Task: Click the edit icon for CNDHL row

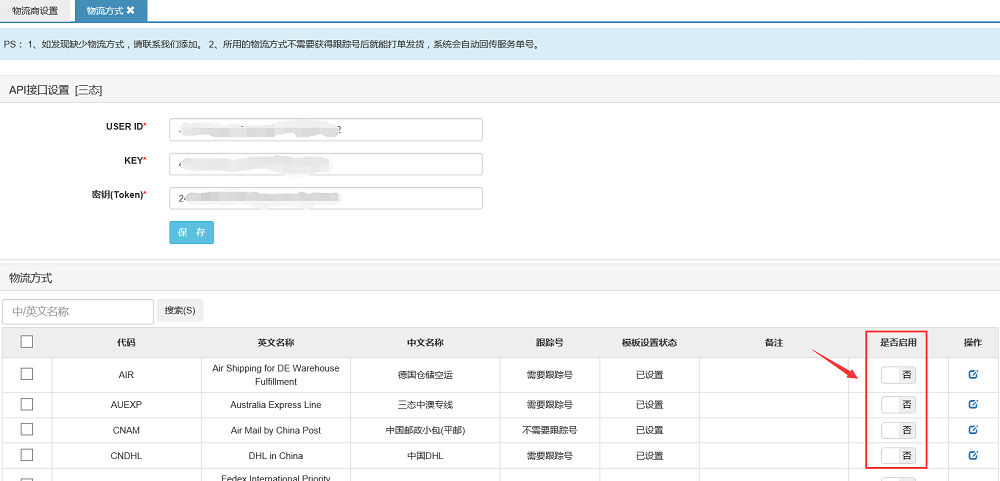Action: 973,456
